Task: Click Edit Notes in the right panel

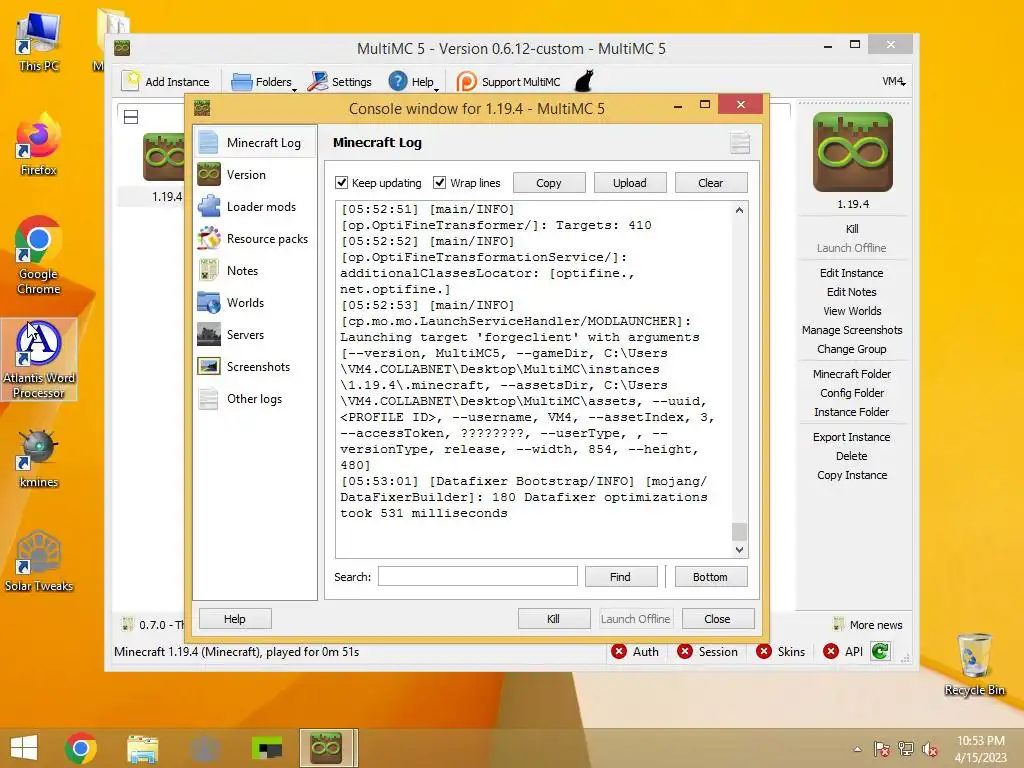Action: [852, 292]
